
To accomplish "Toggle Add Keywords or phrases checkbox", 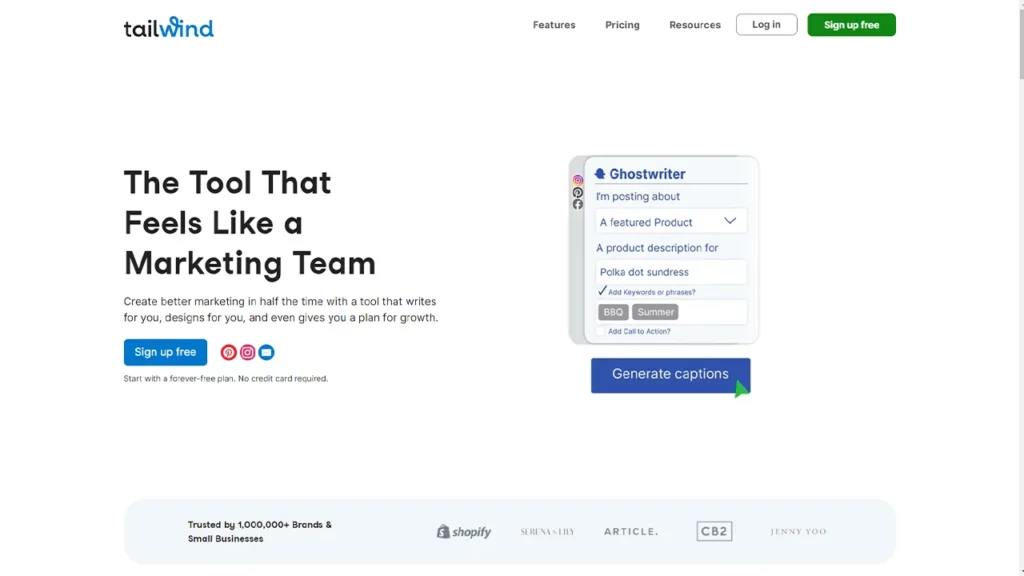I will (602, 291).
